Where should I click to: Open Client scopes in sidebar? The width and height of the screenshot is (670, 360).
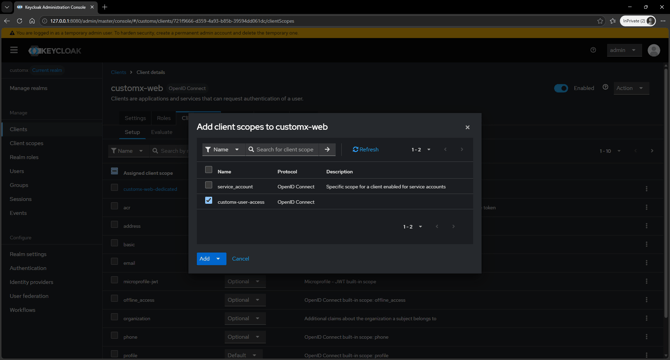(x=26, y=143)
